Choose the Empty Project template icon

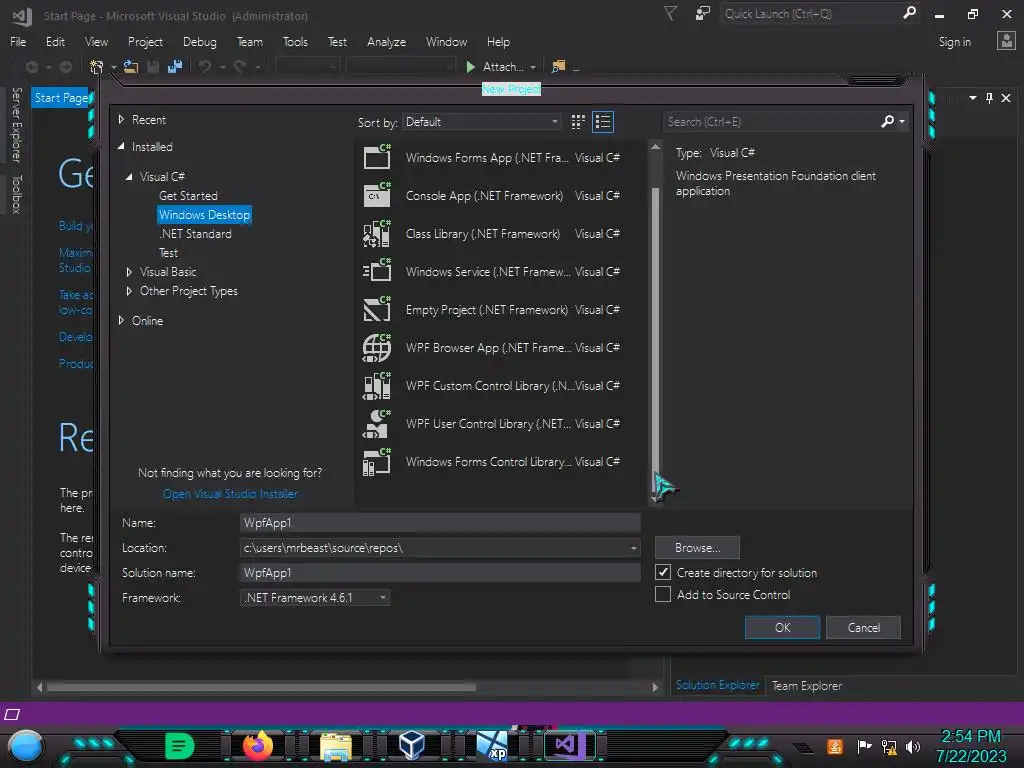(x=377, y=309)
